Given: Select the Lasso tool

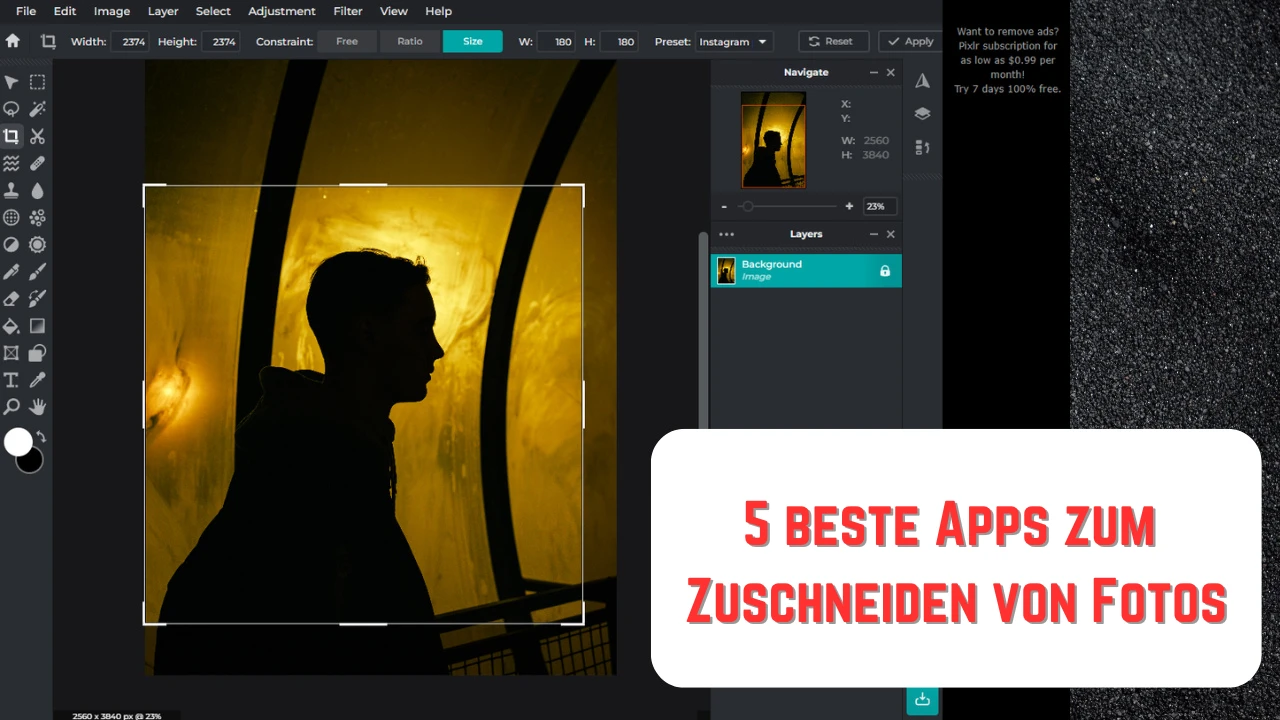Looking at the screenshot, I should tap(12, 109).
